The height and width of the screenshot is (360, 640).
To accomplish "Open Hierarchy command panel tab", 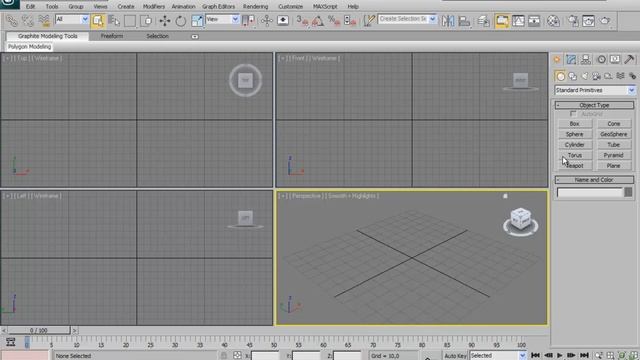I will pyautogui.click(x=586, y=60).
